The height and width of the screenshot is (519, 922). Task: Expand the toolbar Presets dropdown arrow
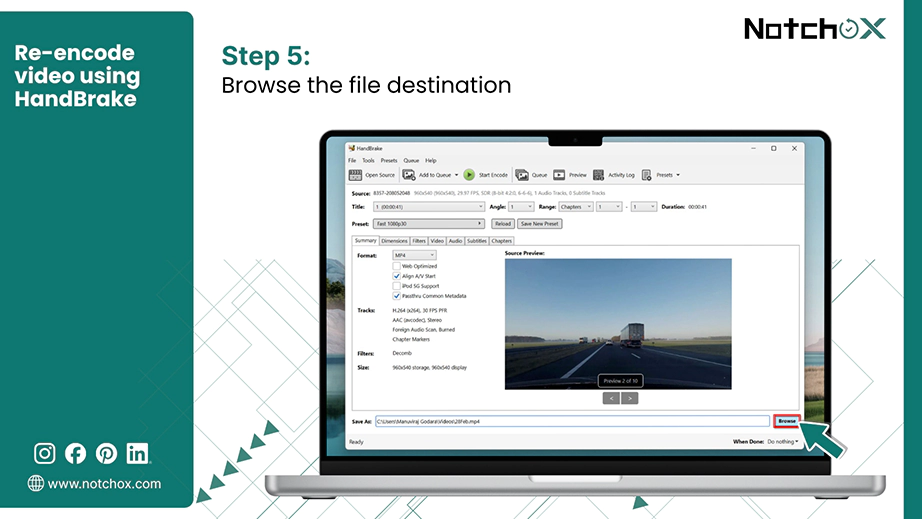(678, 175)
